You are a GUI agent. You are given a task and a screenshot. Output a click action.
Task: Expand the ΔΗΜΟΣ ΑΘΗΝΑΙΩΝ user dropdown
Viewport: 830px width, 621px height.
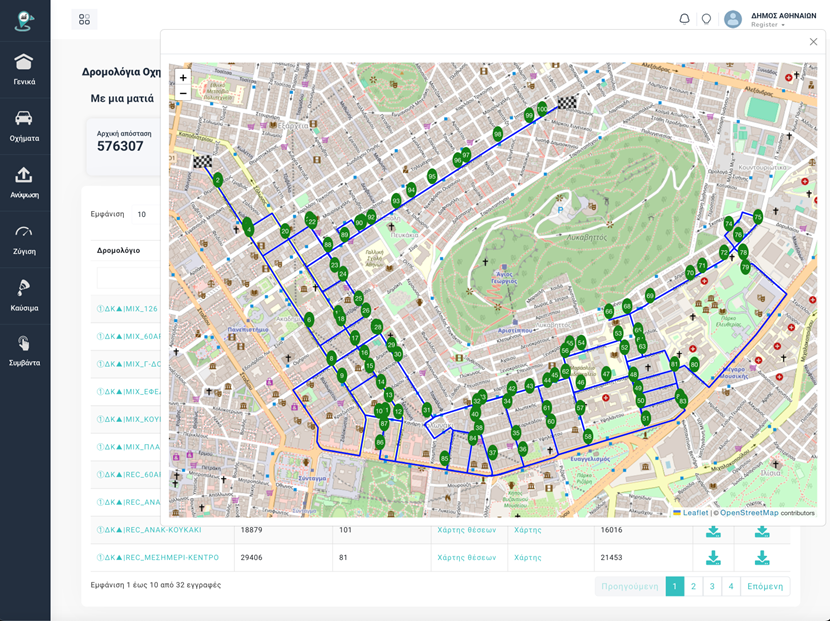(770, 19)
